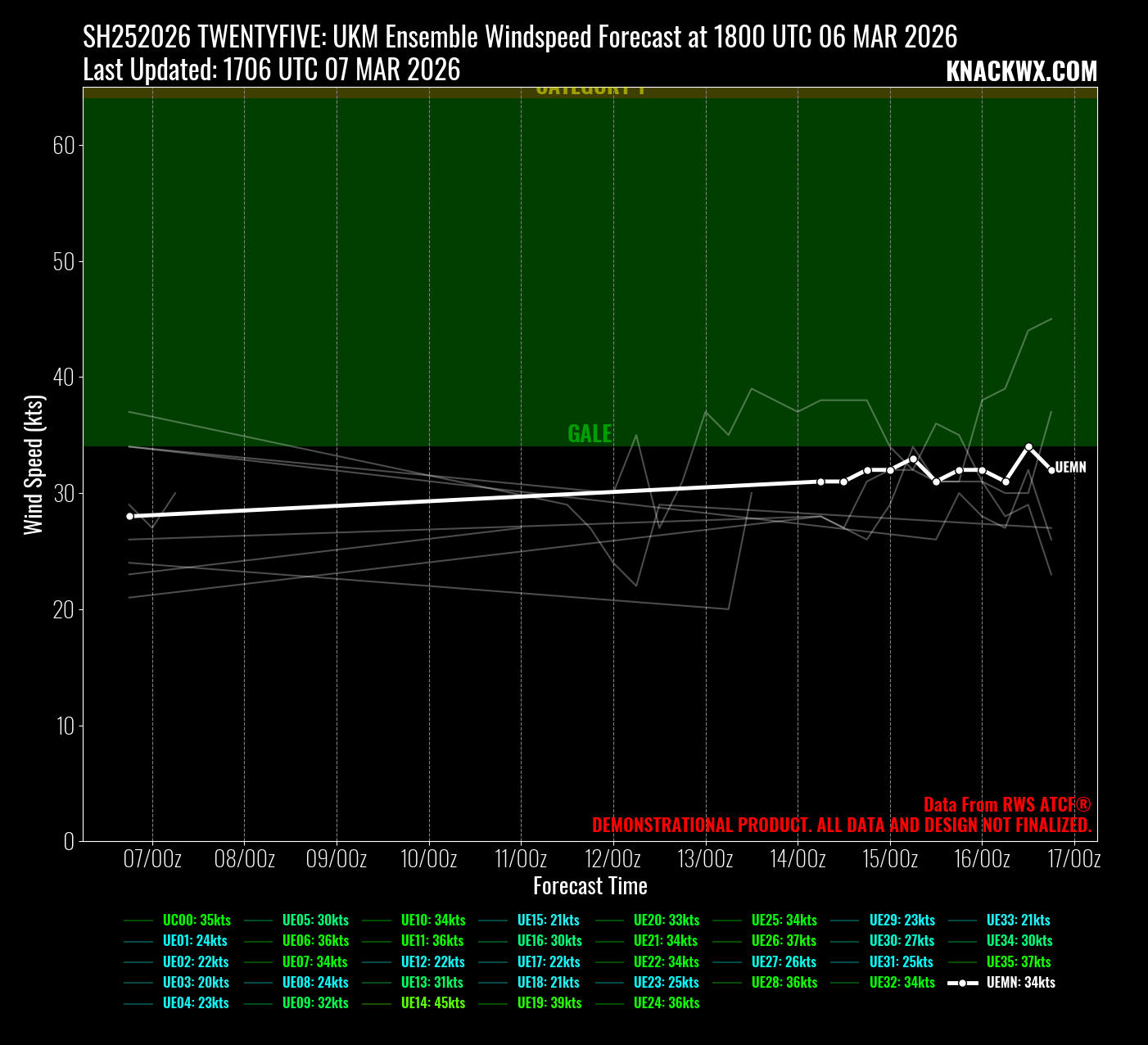Image resolution: width=1148 pixels, height=1045 pixels.
Task: Toggle the UE35: 37kts legend entry
Action: point(1018,961)
